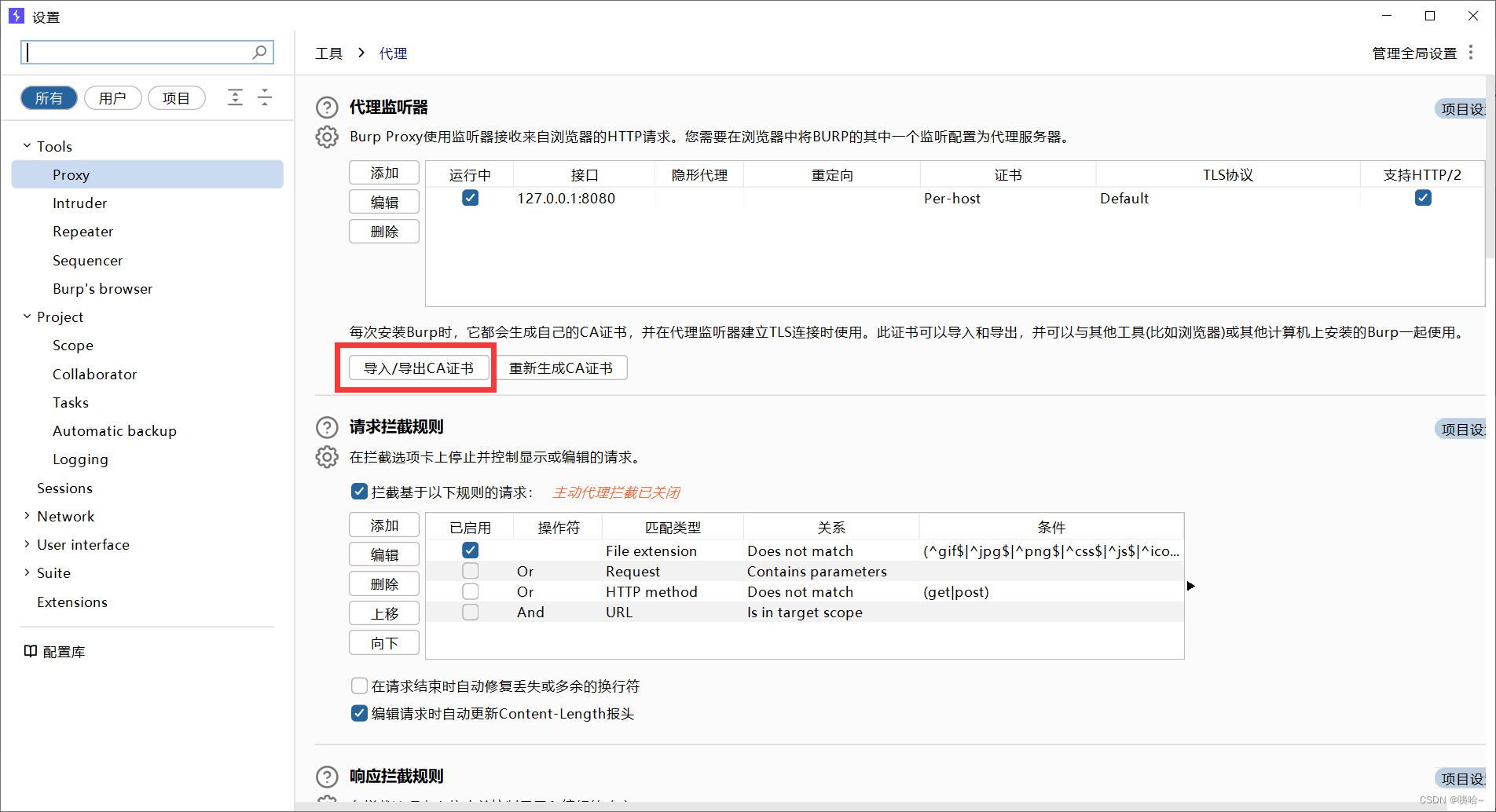The width and height of the screenshot is (1496, 812).
Task: Enable the URL Is in target scope rule
Action: (471, 612)
